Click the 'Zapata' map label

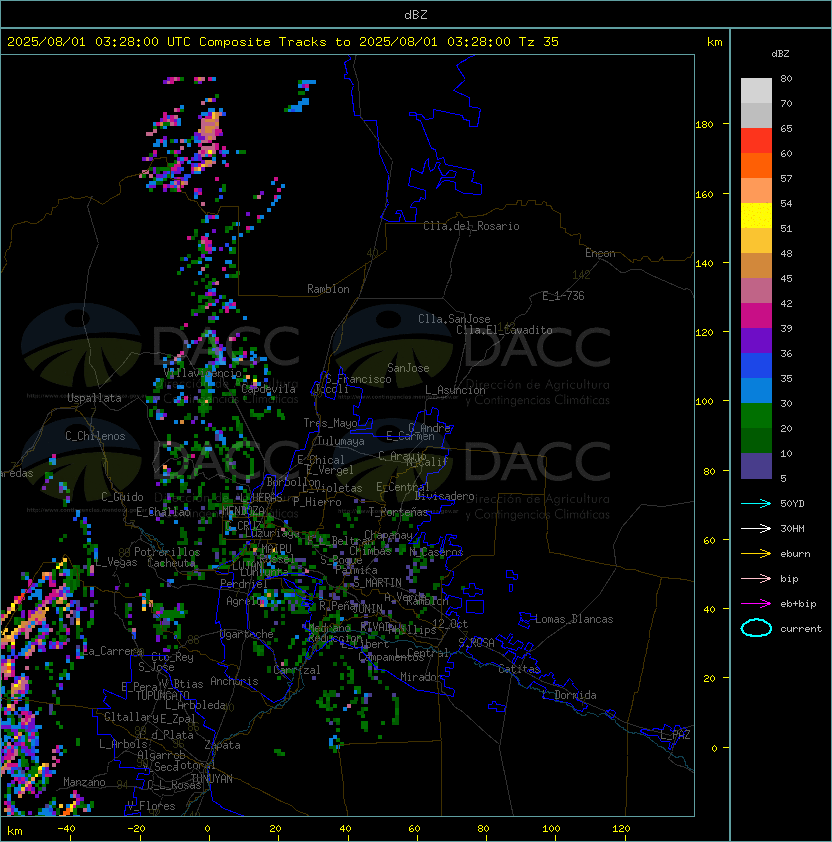(x=222, y=745)
